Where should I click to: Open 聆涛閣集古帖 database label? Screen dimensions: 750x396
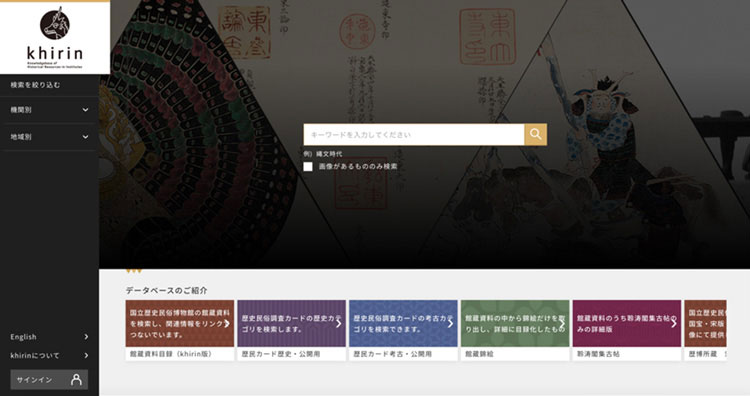[x=599, y=354]
